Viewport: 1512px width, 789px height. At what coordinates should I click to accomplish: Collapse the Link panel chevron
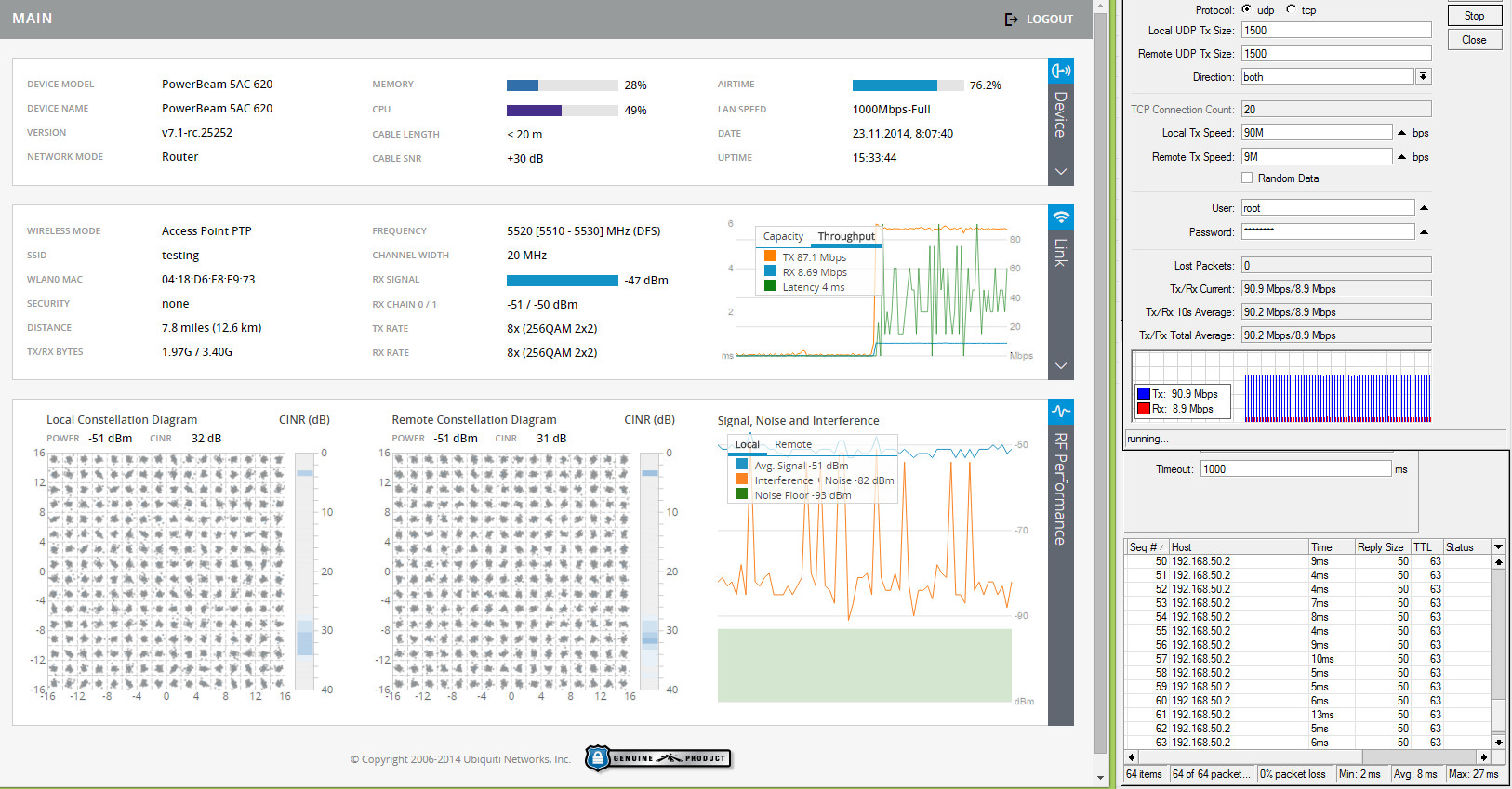tap(1060, 366)
